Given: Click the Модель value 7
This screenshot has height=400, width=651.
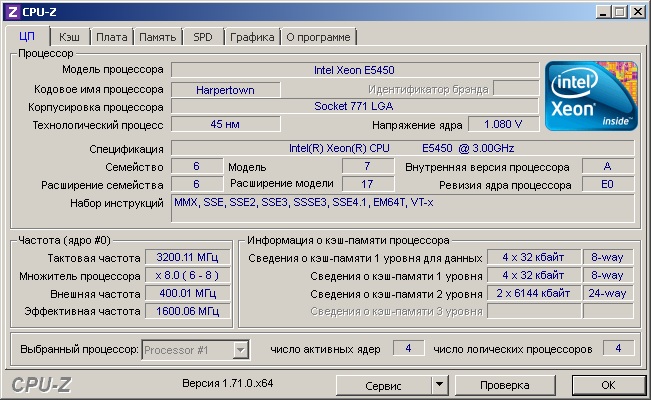Looking at the screenshot, I should point(368,166).
